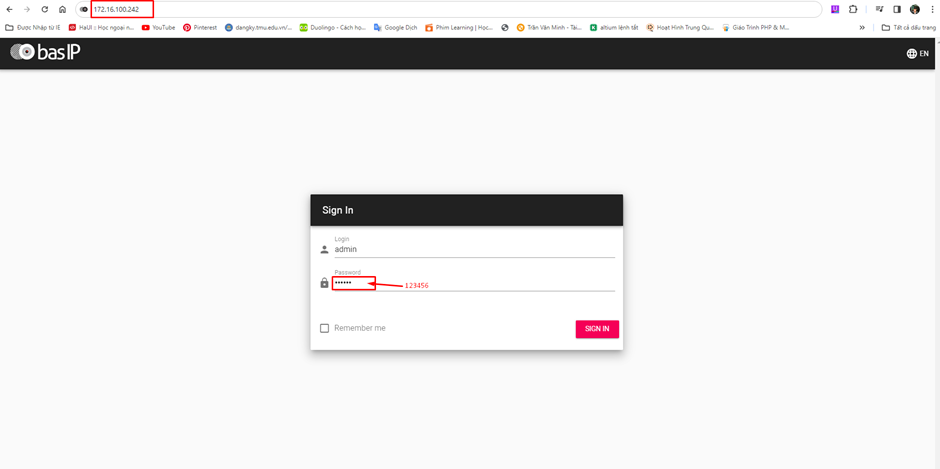Open the browser side panel
Screen dimensions: 940x469
[897, 9]
